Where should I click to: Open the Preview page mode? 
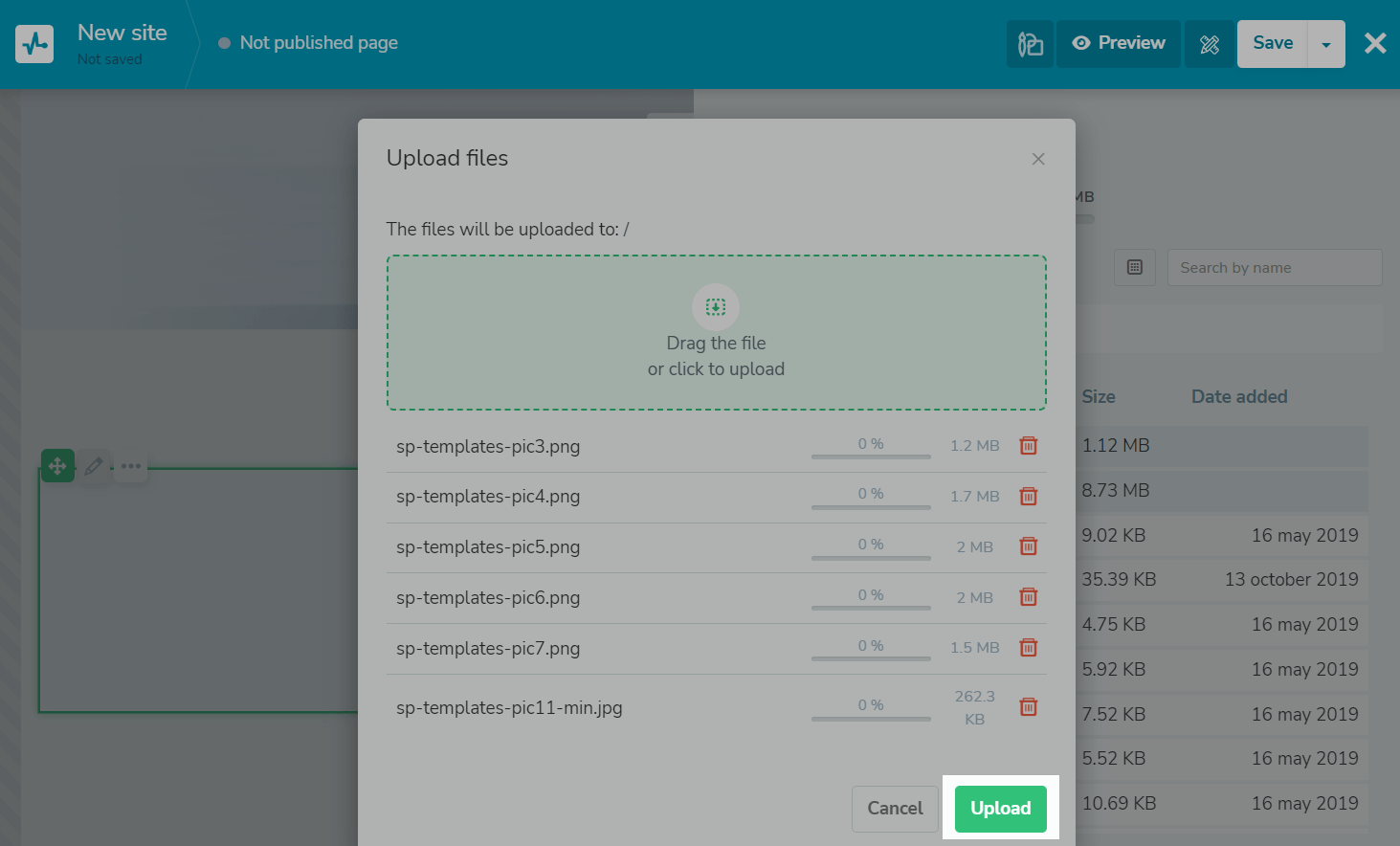coord(1119,44)
